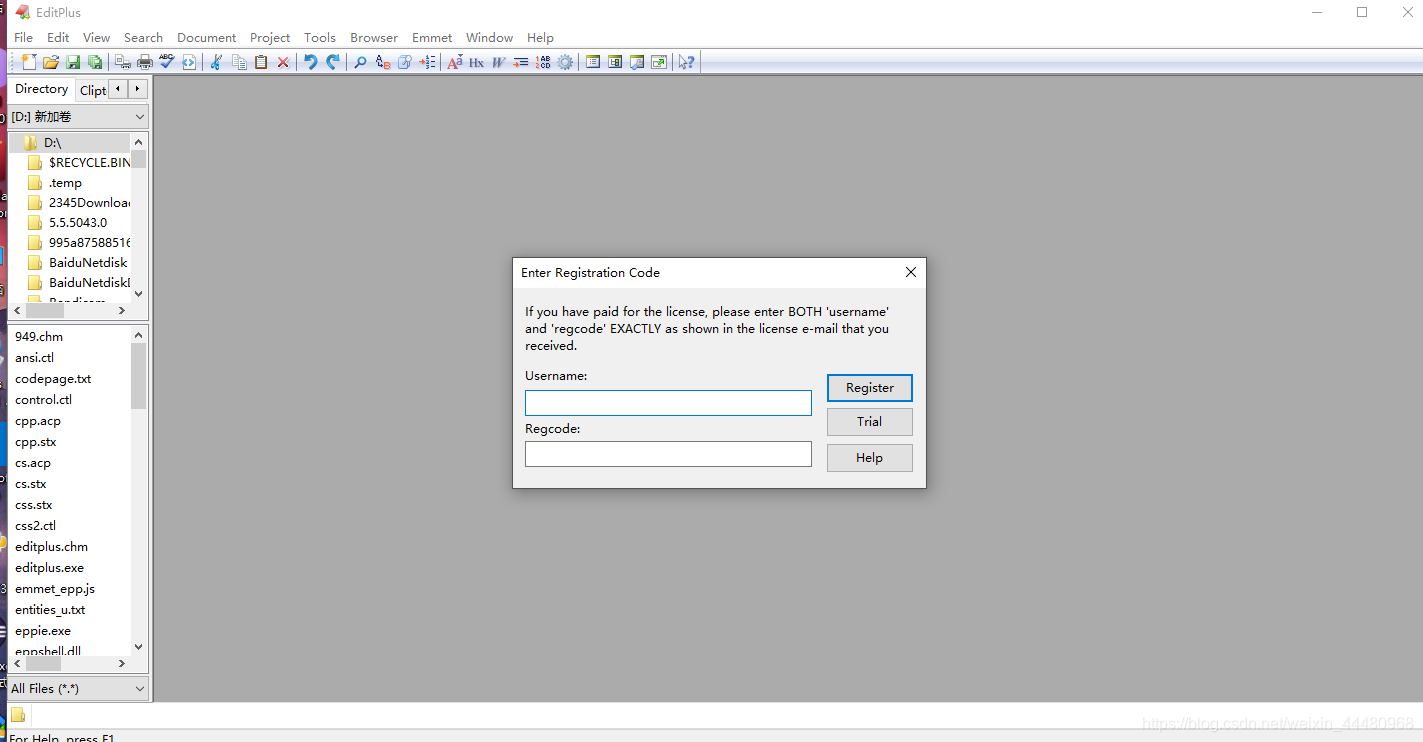1423x742 pixels.
Task: Open the [D:] drive selection dropdown
Action: coord(78,117)
